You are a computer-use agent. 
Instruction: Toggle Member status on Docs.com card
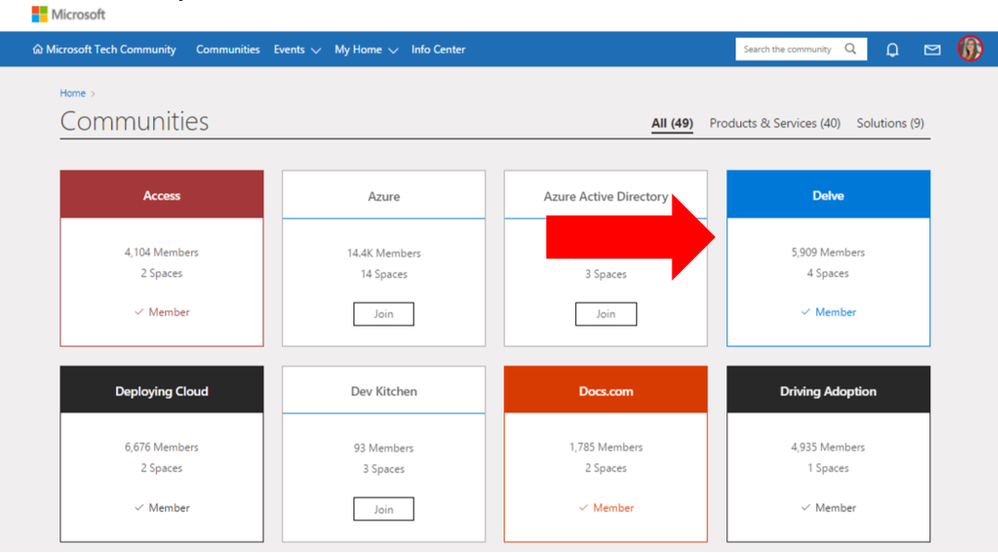pyautogui.click(x=606, y=508)
